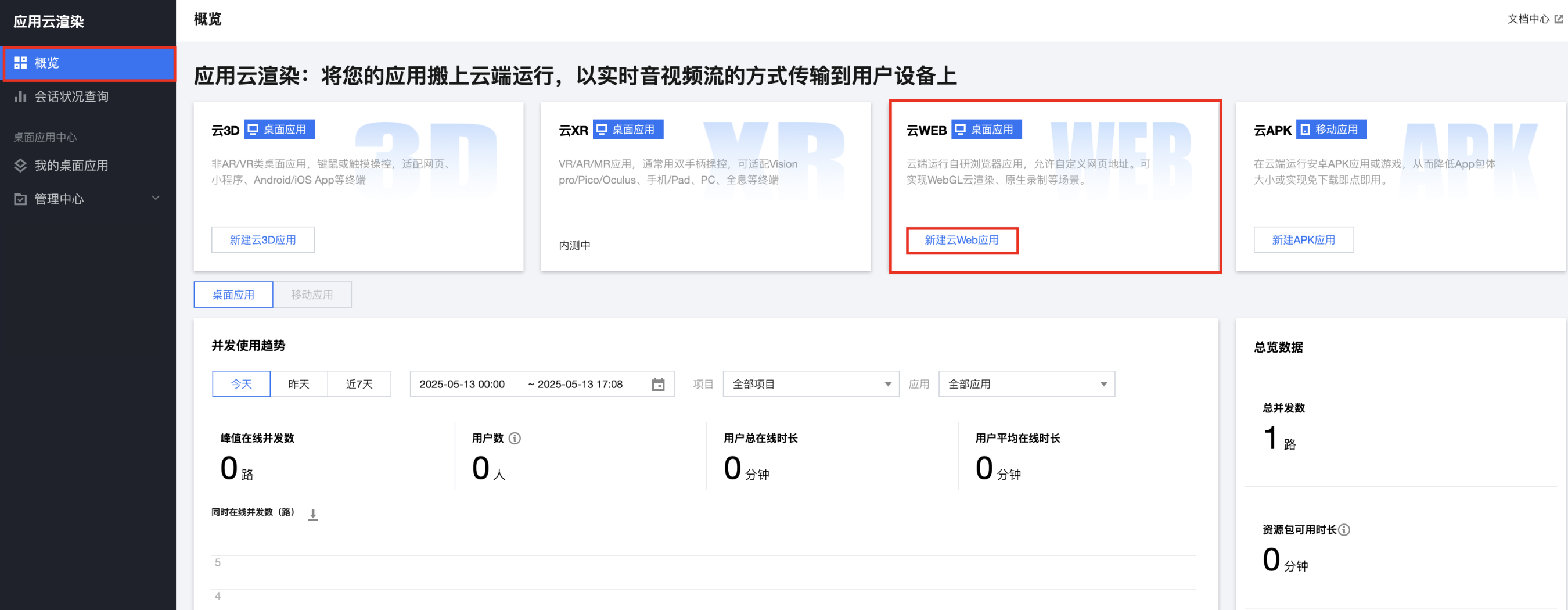Click the 云3D card title
Viewport: 1568px width, 610px height.
point(225,130)
